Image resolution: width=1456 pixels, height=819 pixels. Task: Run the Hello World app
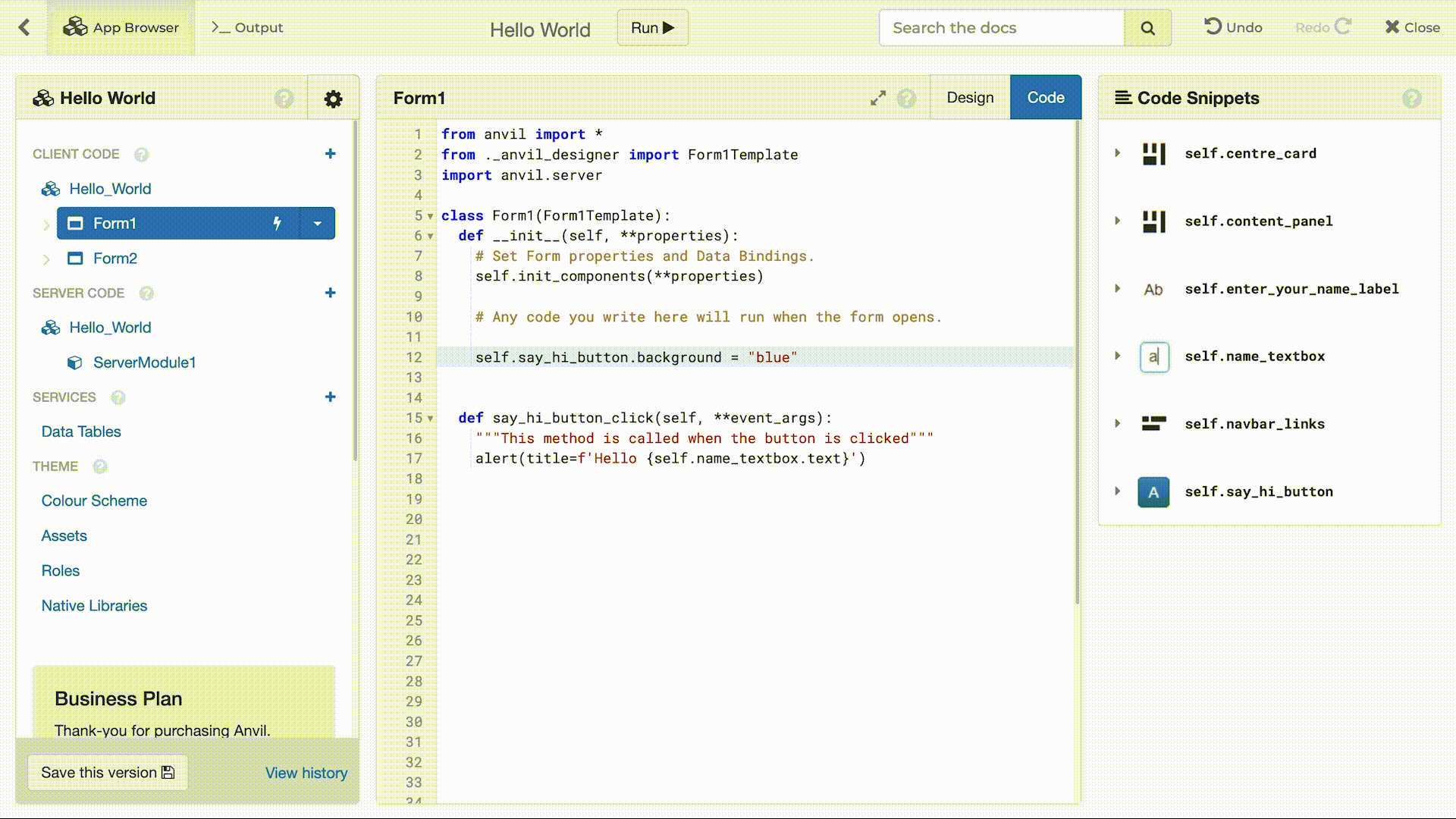point(651,27)
